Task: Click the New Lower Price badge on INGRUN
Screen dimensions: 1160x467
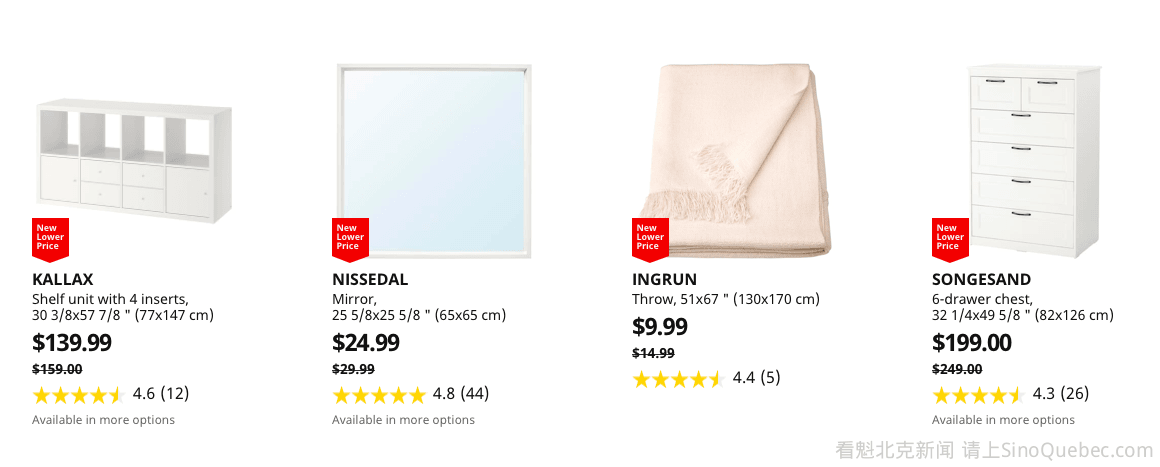Action: 649,237
